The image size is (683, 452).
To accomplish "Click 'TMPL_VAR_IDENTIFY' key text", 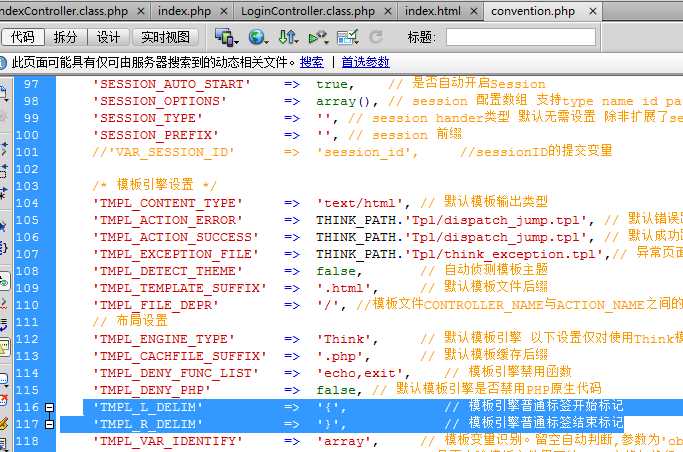I will (168, 441).
